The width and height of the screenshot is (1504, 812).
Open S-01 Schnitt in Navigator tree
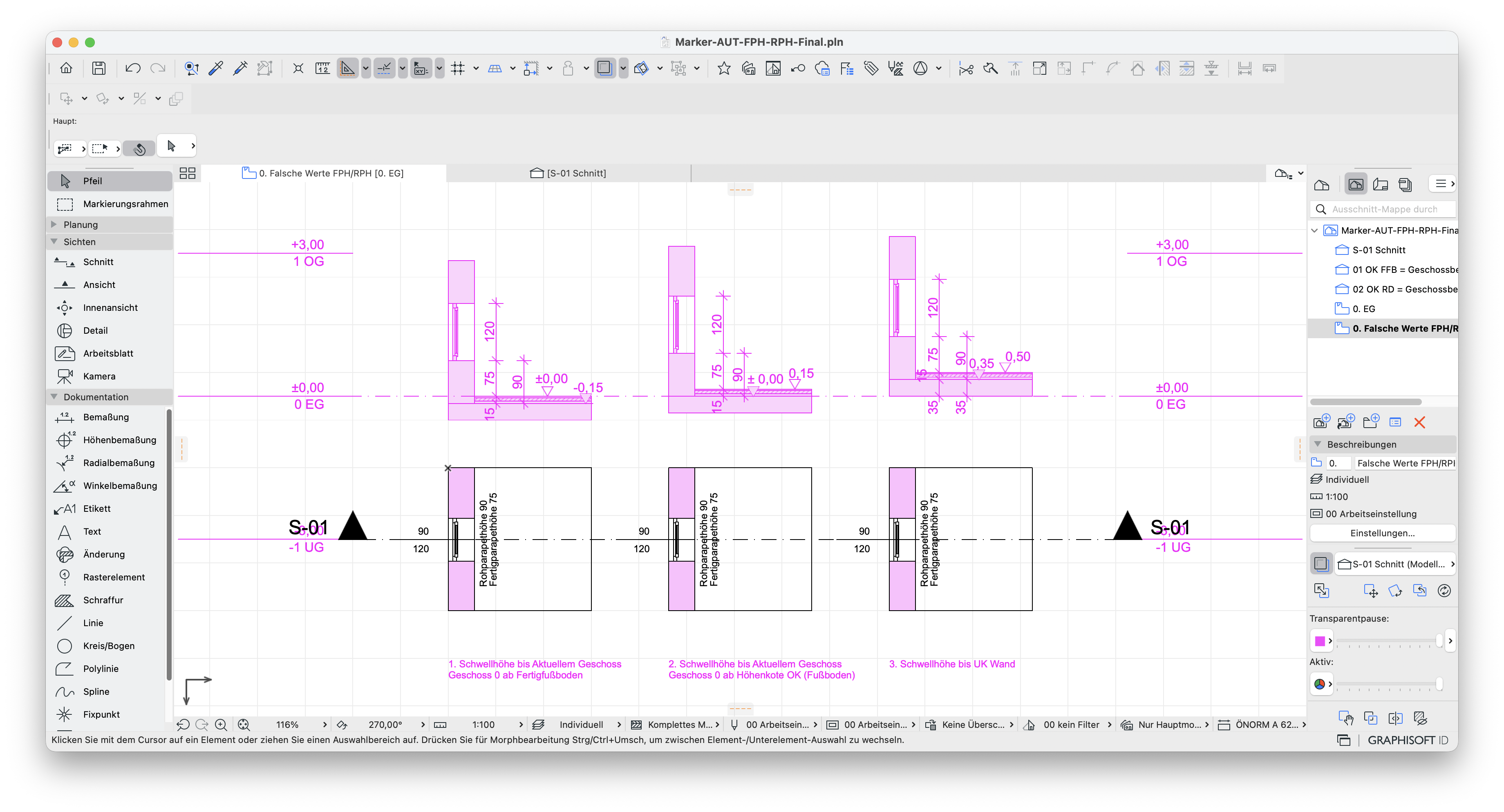[1379, 250]
